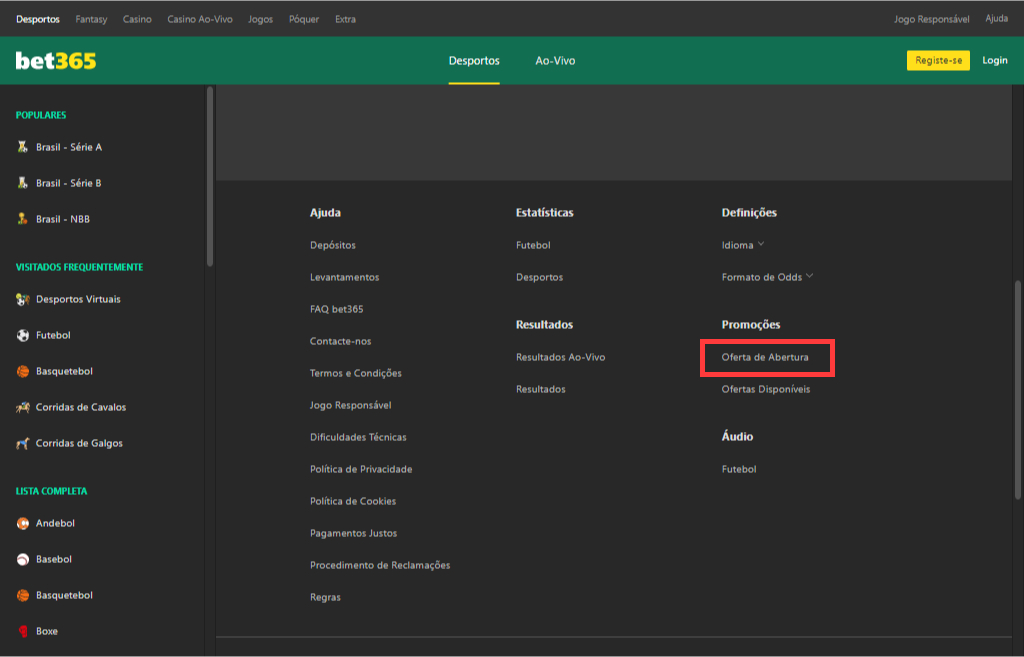Open Procedimento de Reclamações

[x=380, y=565]
